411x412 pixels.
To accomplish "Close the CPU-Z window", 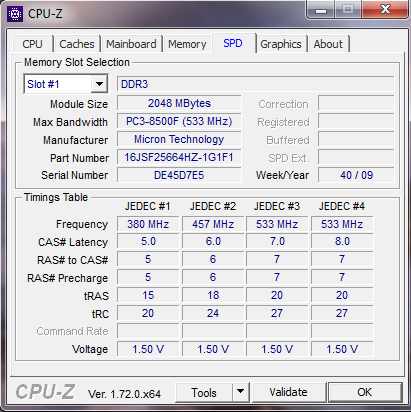I will pos(385,10).
